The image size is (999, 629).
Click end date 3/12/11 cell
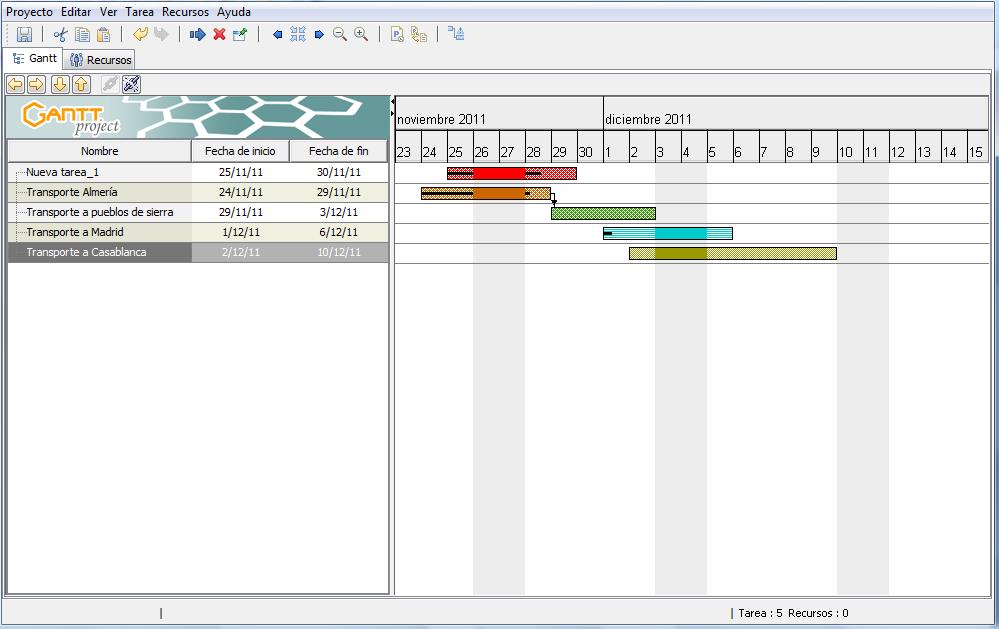(338, 212)
